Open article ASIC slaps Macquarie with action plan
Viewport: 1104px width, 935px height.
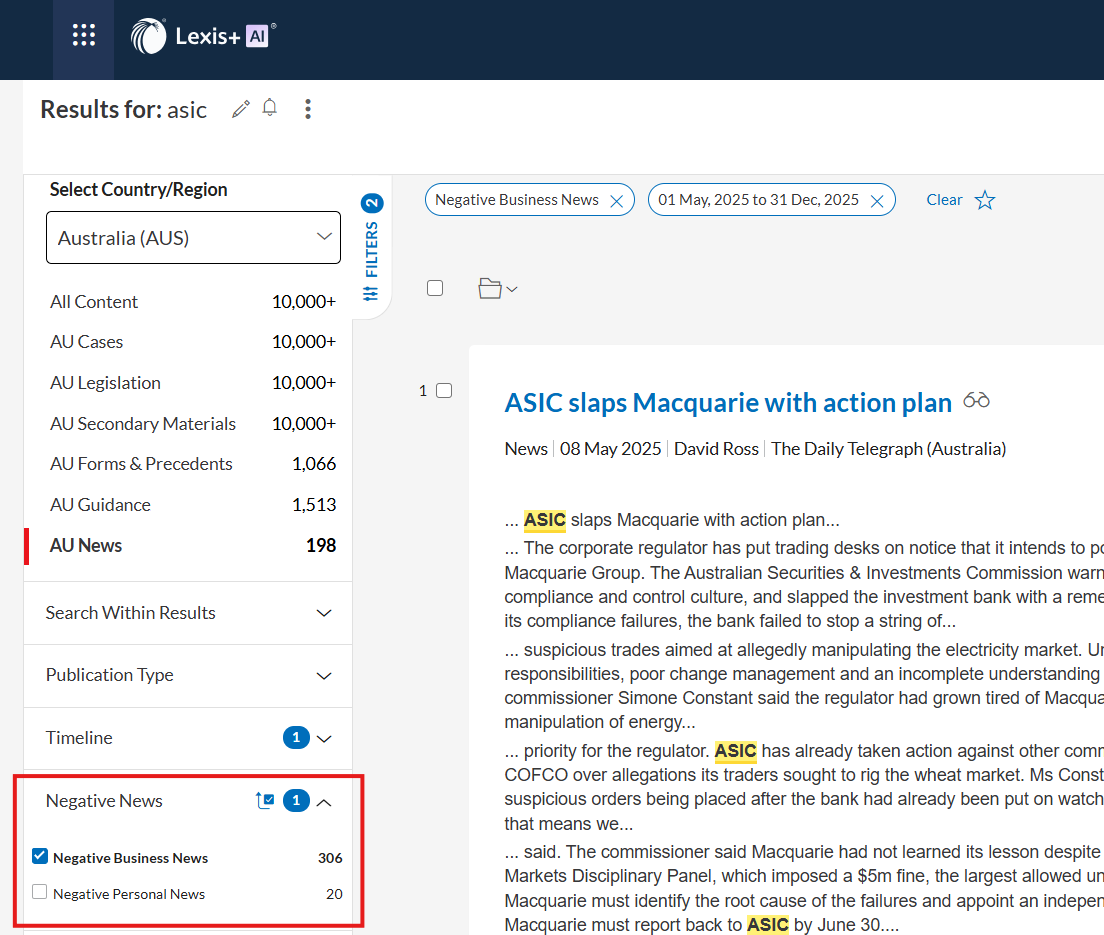[x=728, y=403]
